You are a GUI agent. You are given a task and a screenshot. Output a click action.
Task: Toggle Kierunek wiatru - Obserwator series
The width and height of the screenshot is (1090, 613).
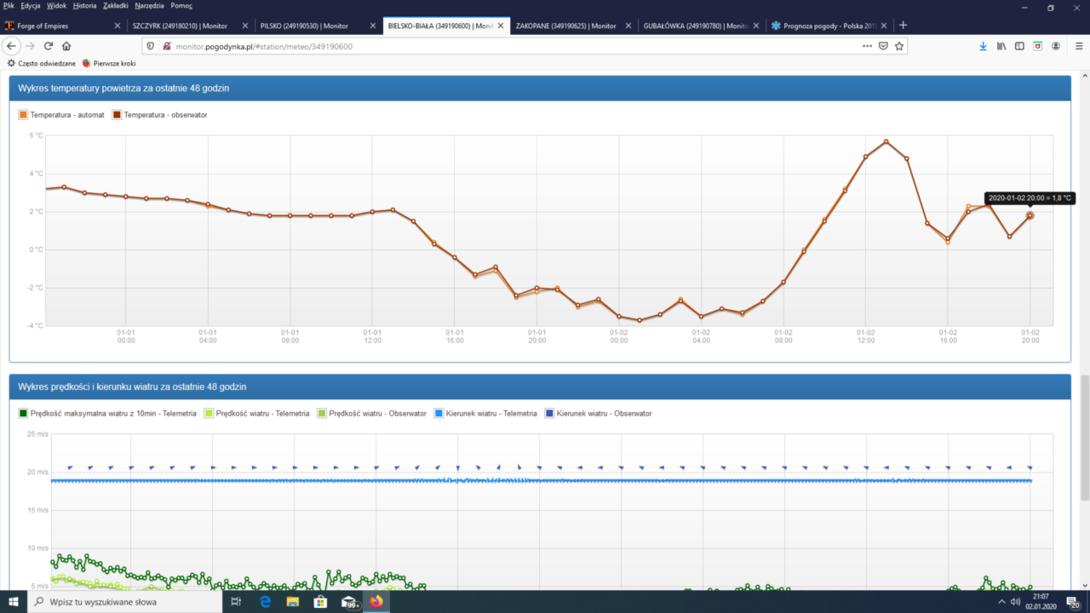599,414
